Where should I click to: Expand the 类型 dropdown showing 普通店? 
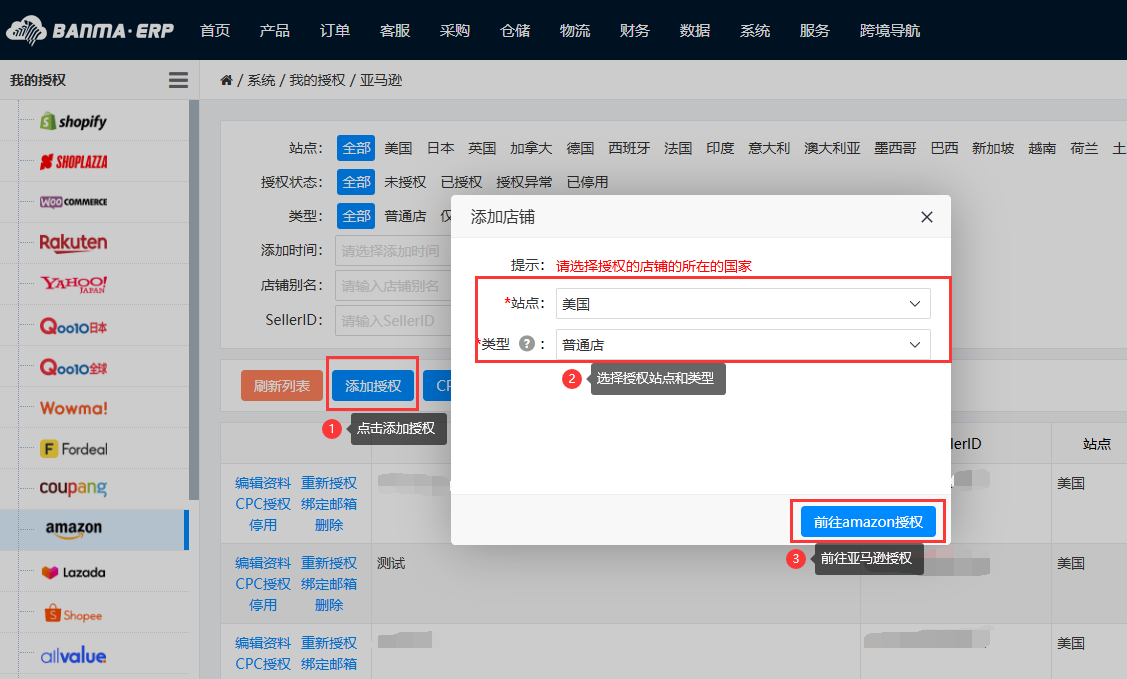[743, 344]
